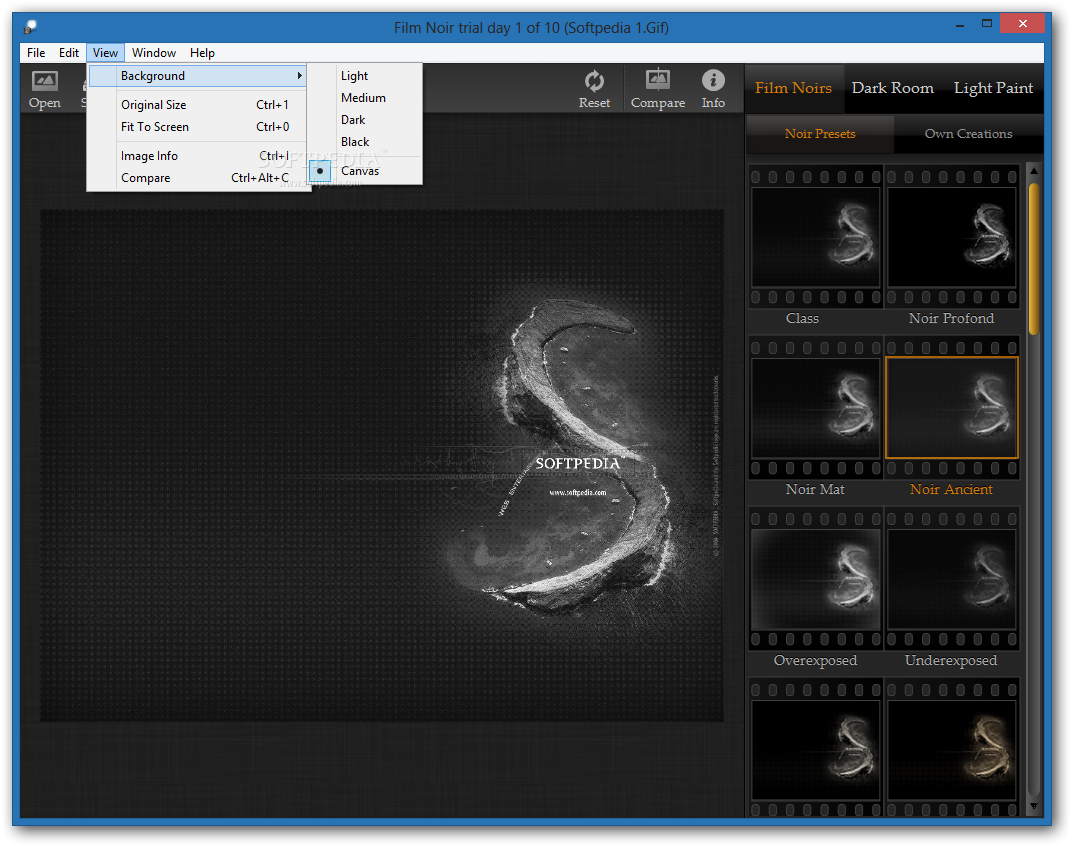Screen dimensions: 1072x846
Task: Apply the Overexposed preset thumbnail
Action: click(816, 579)
